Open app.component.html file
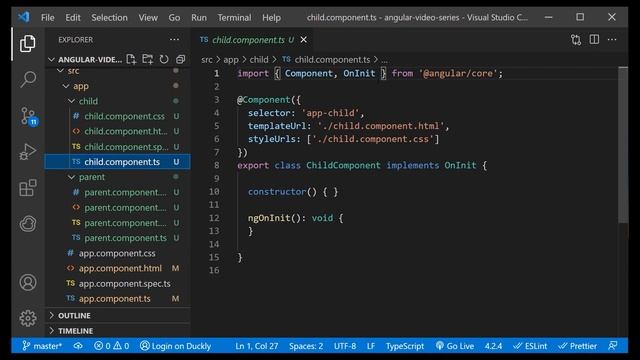The image size is (640, 360). pyautogui.click(x=120, y=269)
